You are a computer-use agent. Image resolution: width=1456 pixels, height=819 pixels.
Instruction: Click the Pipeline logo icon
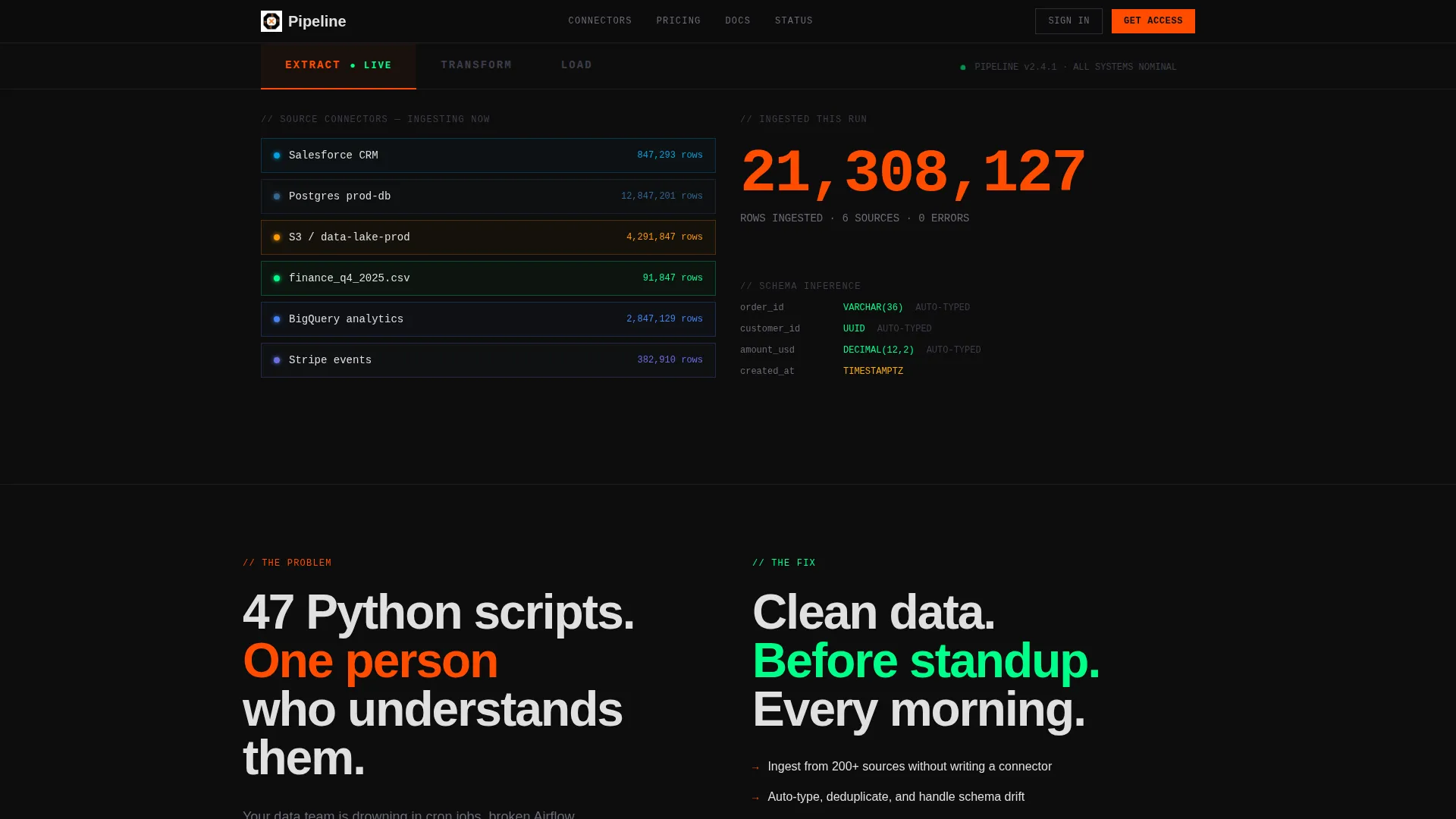point(271,21)
